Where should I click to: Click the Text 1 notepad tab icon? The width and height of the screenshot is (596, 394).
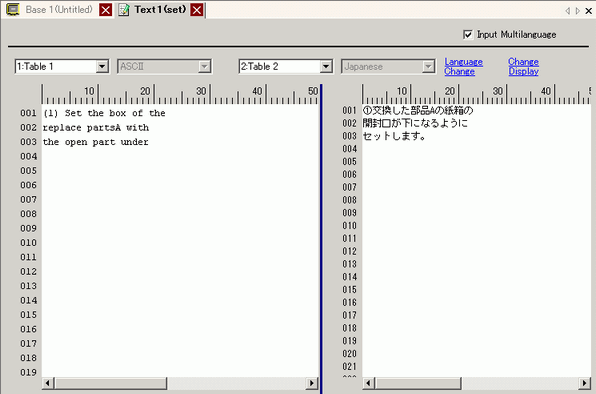tap(124, 10)
